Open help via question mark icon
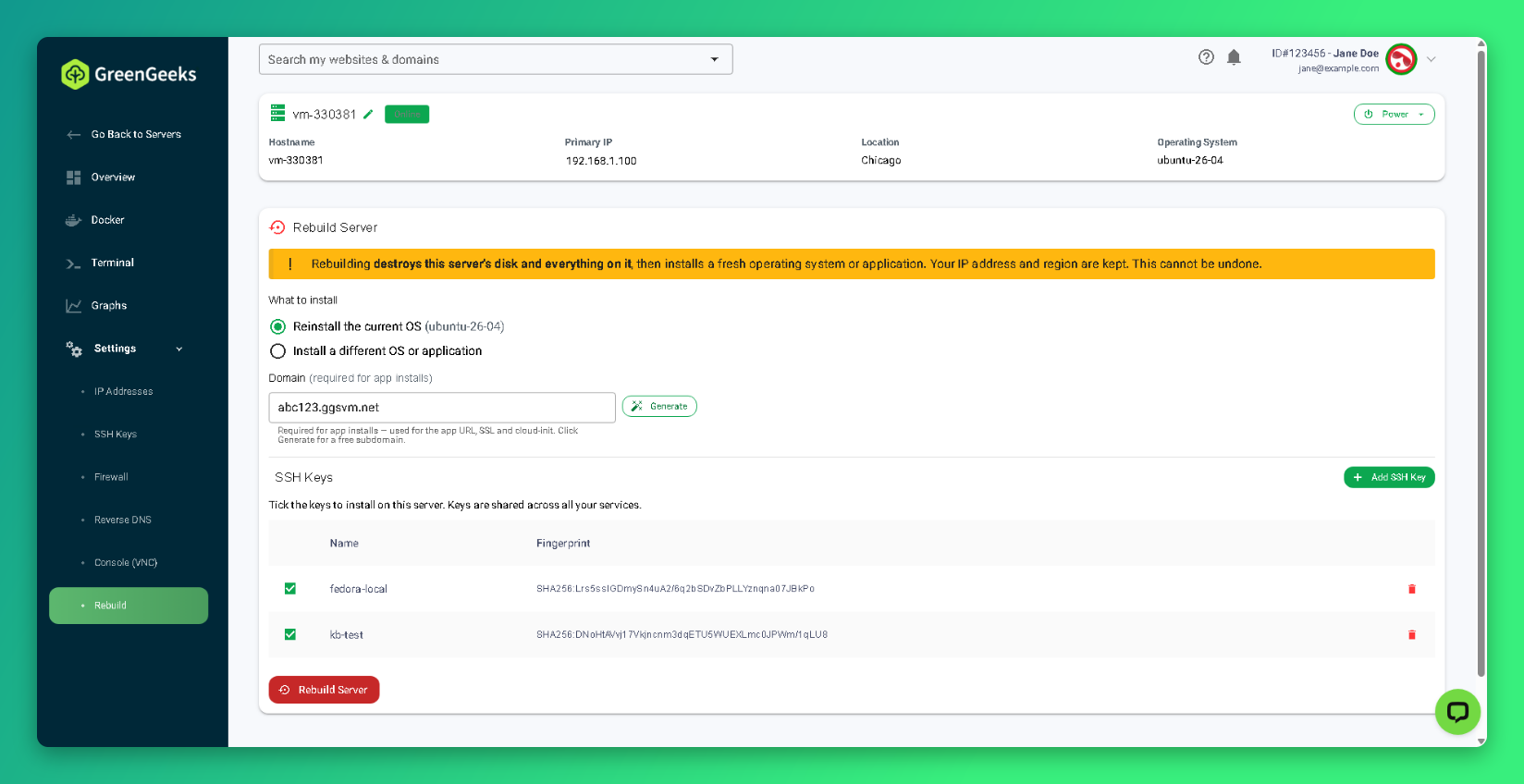The width and height of the screenshot is (1524, 784). pyautogui.click(x=1206, y=57)
